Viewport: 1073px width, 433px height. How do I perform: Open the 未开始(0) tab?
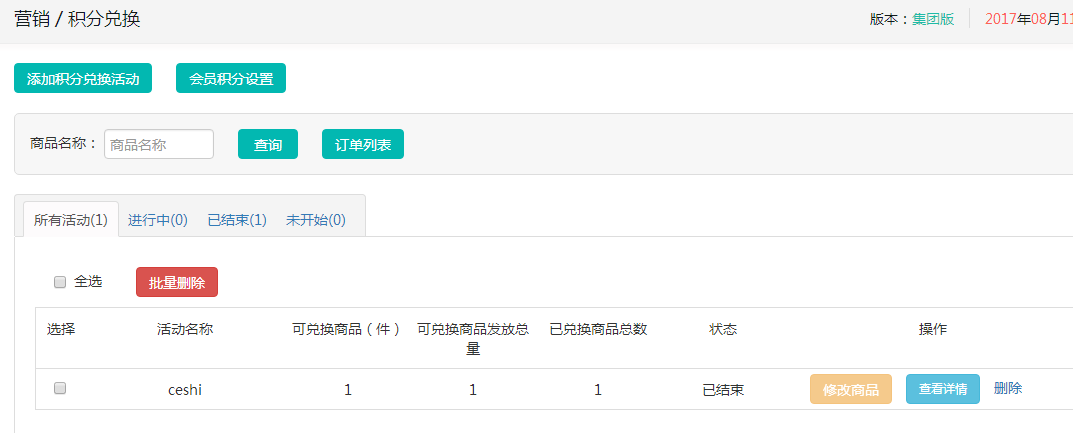(316, 220)
